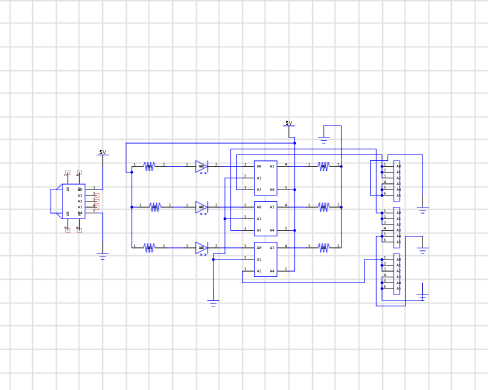Select the top-row resistor before the LED
The width and height of the screenshot is (488, 390).
pyautogui.click(x=149, y=166)
